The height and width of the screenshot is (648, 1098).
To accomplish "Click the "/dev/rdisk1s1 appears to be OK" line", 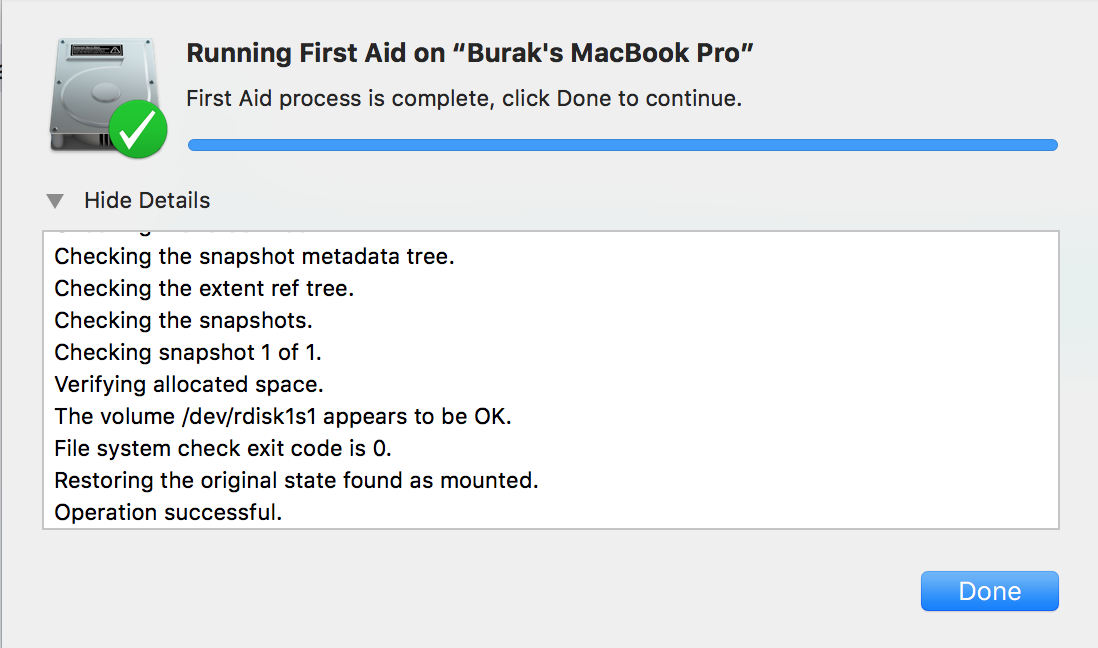I will (x=283, y=417).
